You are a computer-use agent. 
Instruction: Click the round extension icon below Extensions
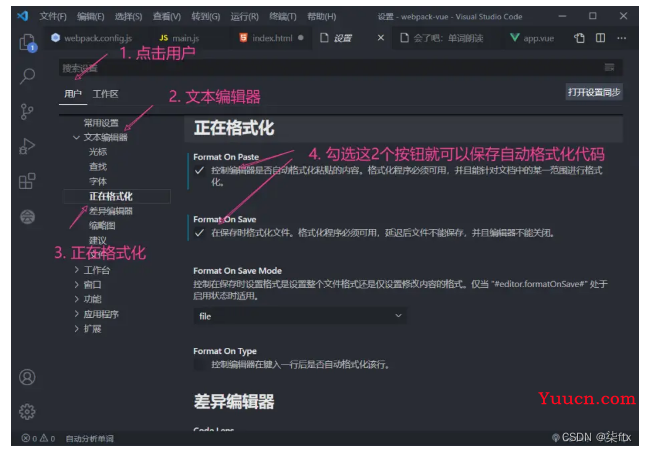(27, 217)
